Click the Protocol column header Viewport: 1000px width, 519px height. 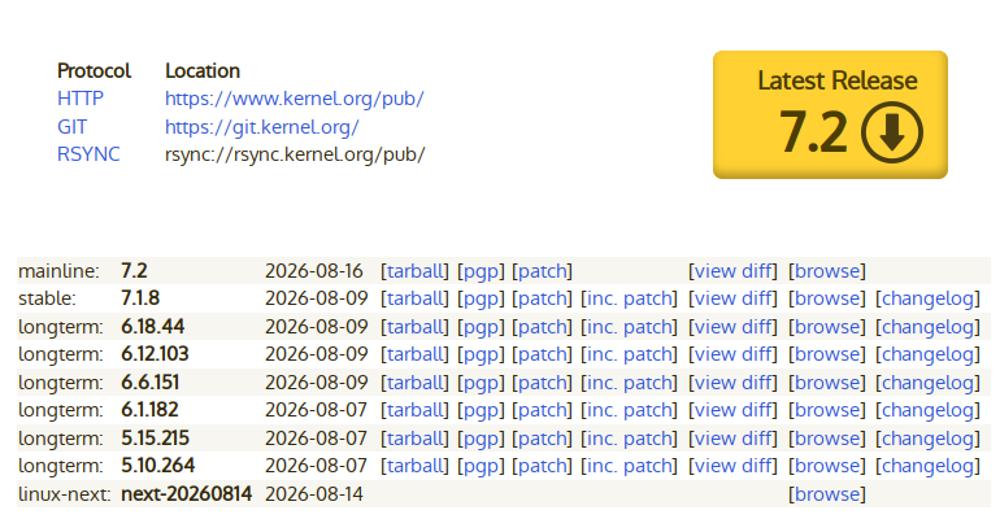coord(94,71)
